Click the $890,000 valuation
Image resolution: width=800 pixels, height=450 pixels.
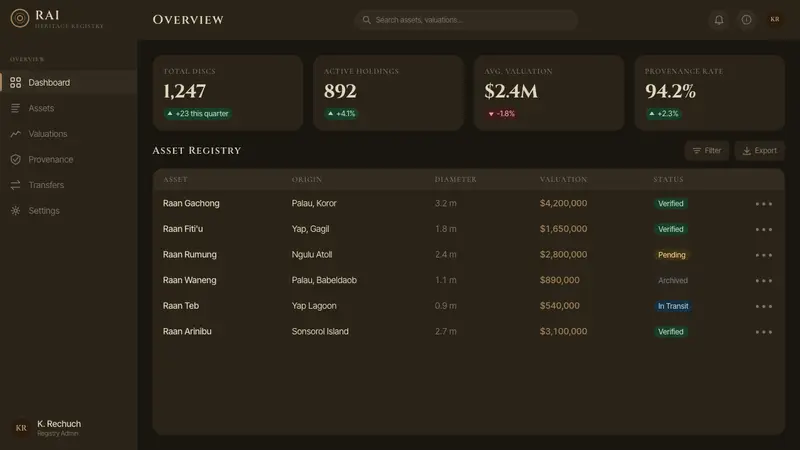coord(559,280)
